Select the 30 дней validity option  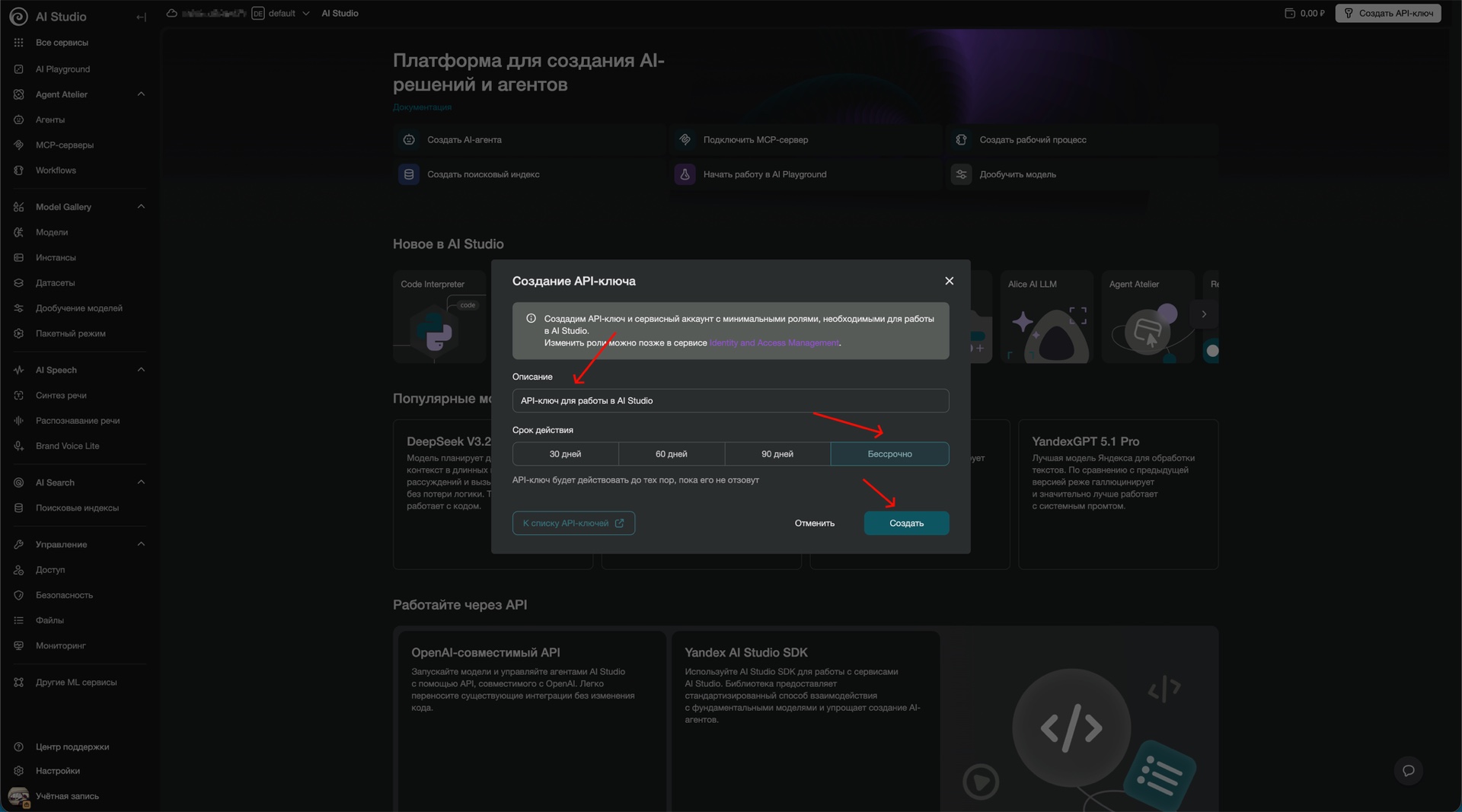[x=565, y=454]
